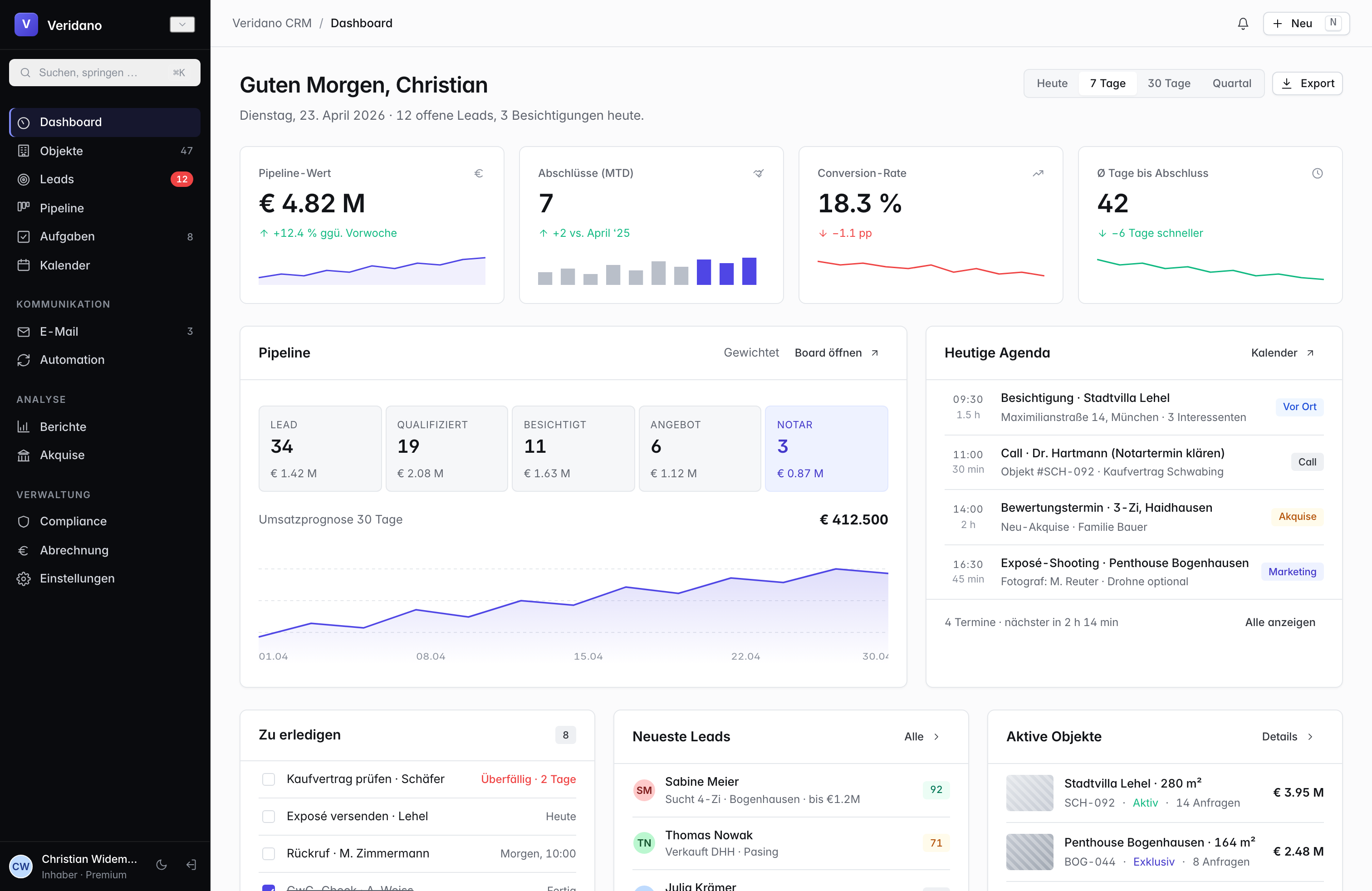The height and width of the screenshot is (891, 1372).
Task: Click the clock icon on Tage bis Abschluss card
Action: click(x=1317, y=173)
